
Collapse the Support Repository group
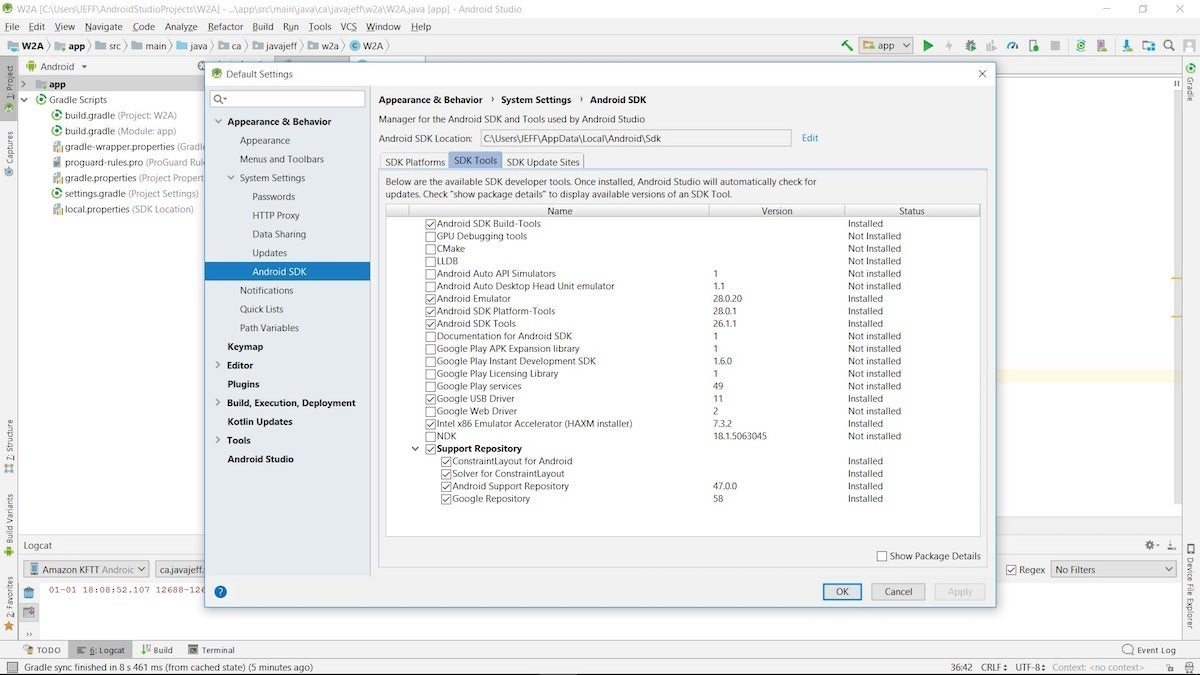click(415, 449)
